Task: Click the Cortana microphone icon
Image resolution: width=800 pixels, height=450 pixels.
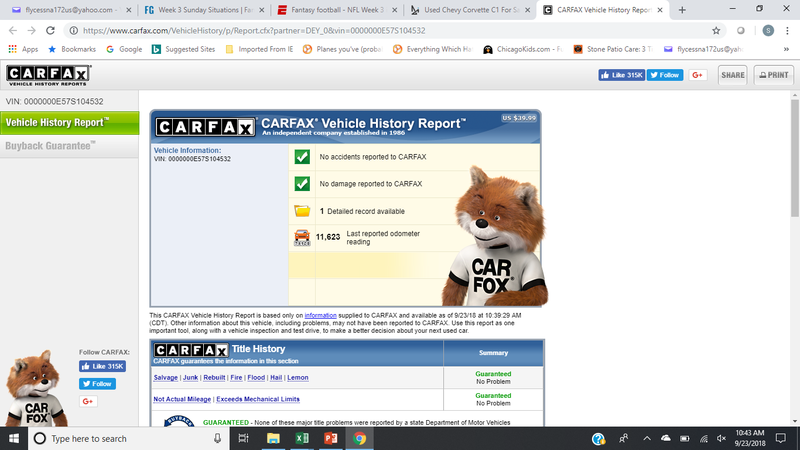Action: (x=217, y=438)
